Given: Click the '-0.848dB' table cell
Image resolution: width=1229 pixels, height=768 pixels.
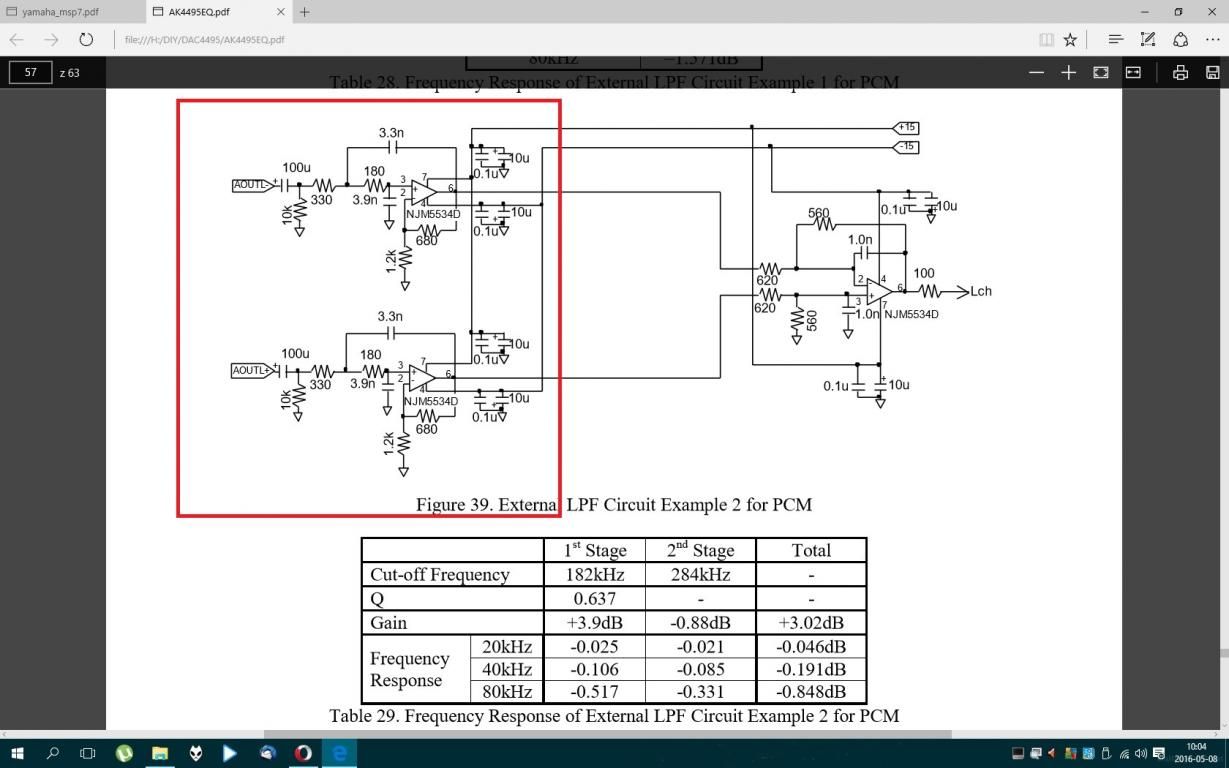Looking at the screenshot, I should (x=811, y=691).
